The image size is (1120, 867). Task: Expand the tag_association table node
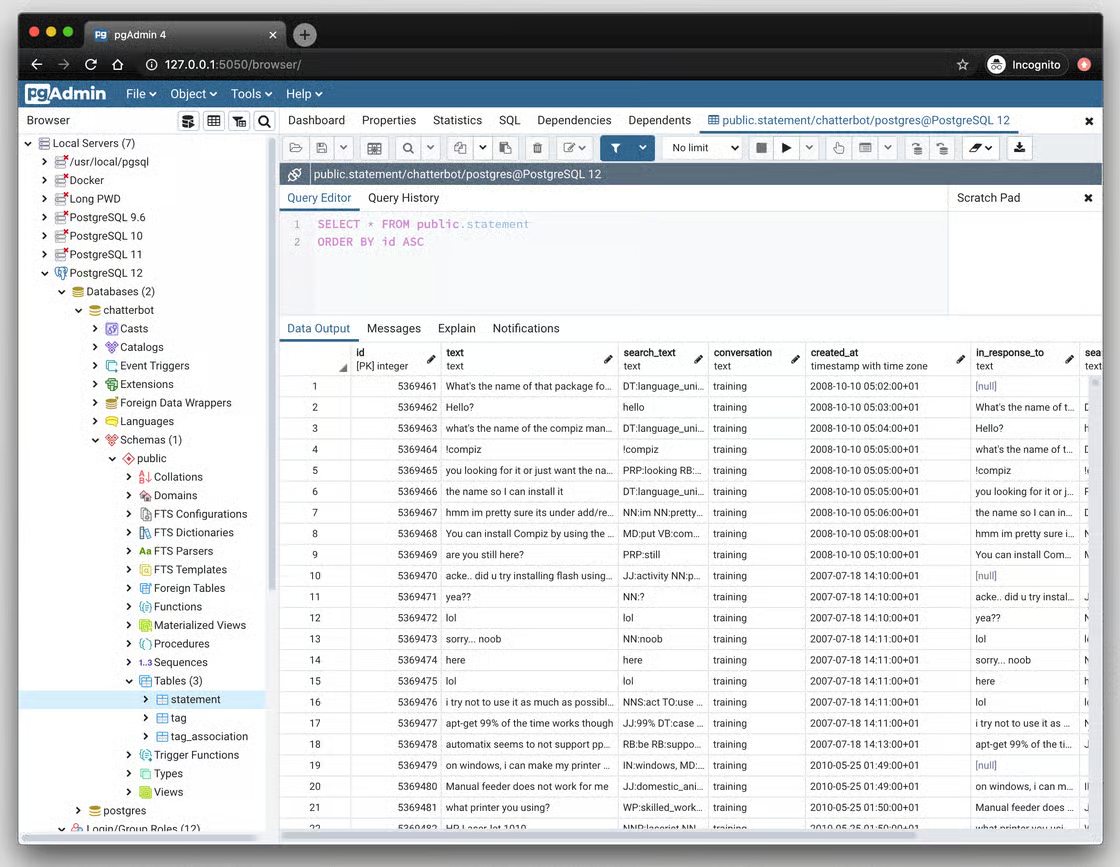click(x=146, y=736)
